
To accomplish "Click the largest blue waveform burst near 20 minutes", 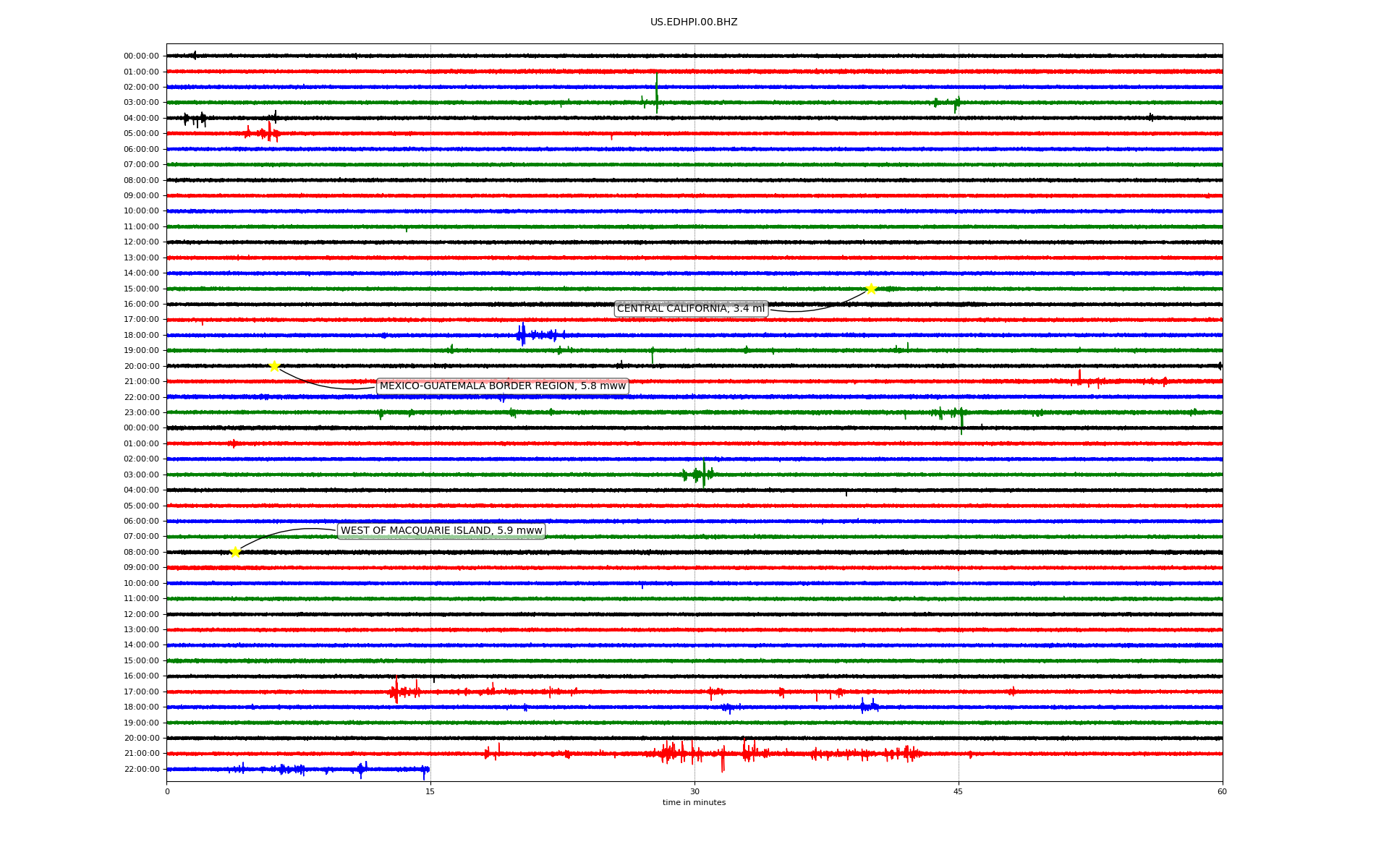I will pos(522,335).
